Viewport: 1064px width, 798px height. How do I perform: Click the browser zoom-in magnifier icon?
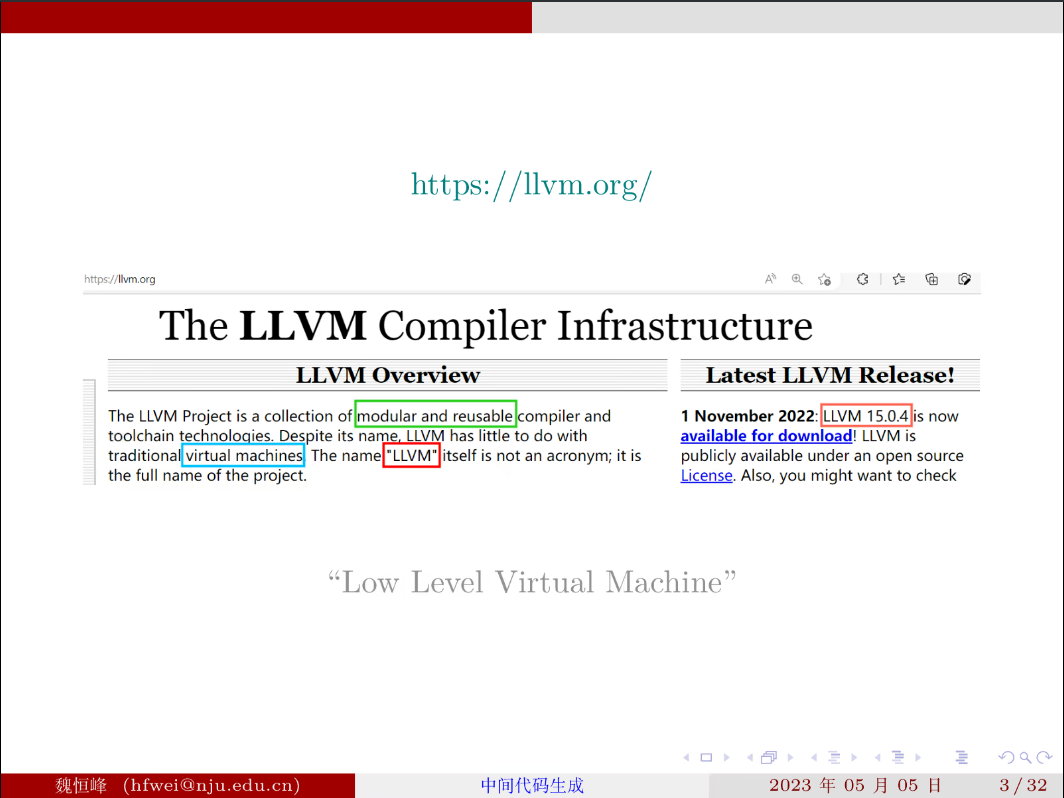point(797,279)
